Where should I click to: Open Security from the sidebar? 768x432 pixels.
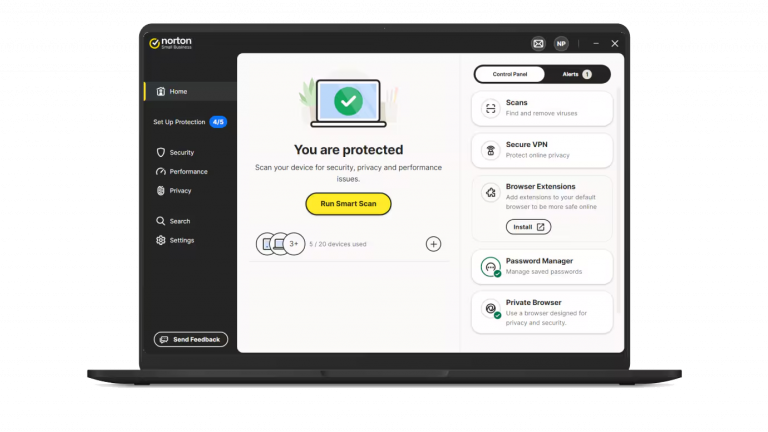181,152
